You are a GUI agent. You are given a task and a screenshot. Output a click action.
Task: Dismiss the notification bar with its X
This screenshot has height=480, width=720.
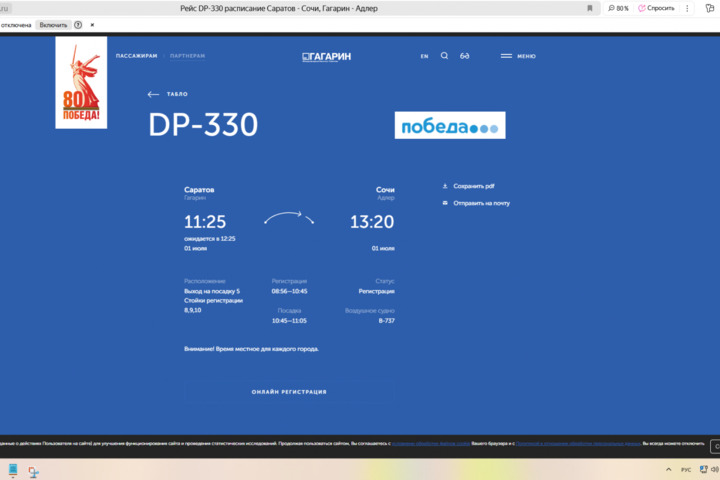92,25
